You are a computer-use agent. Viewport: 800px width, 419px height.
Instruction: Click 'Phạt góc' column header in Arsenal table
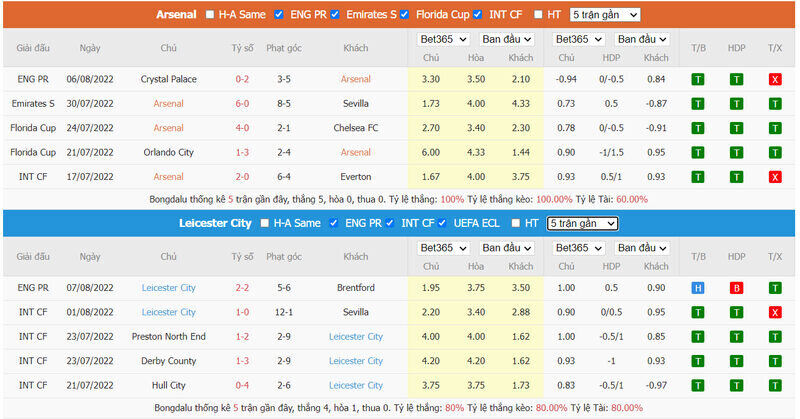(x=284, y=48)
